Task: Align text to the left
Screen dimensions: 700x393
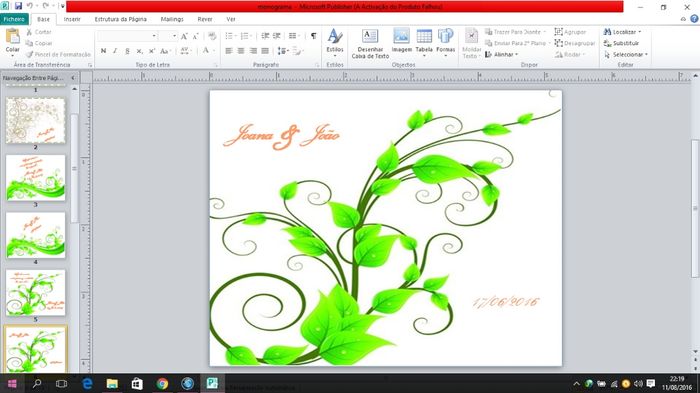Action: coord(229,51)
